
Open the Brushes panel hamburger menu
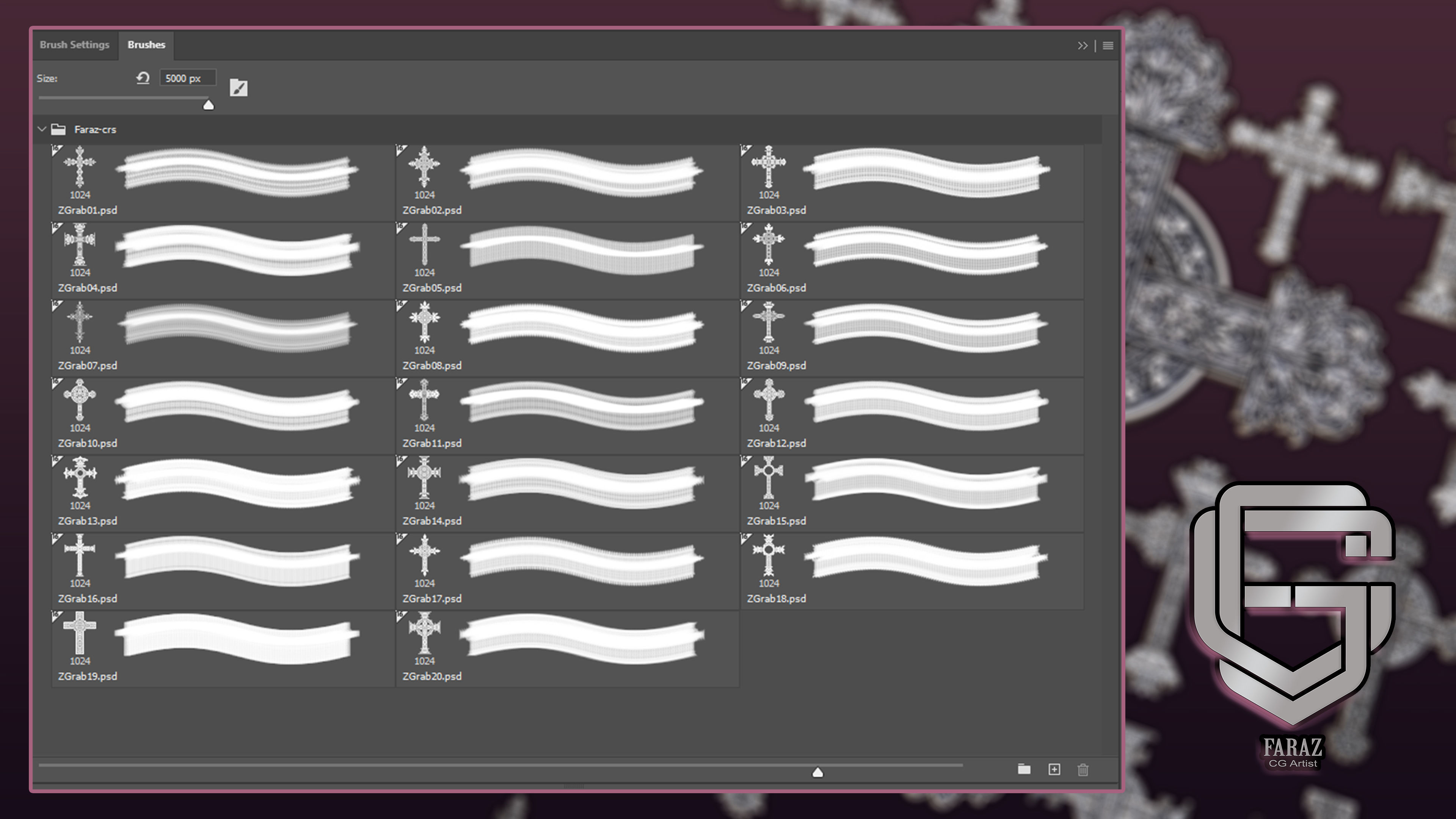coord(1108,46)
